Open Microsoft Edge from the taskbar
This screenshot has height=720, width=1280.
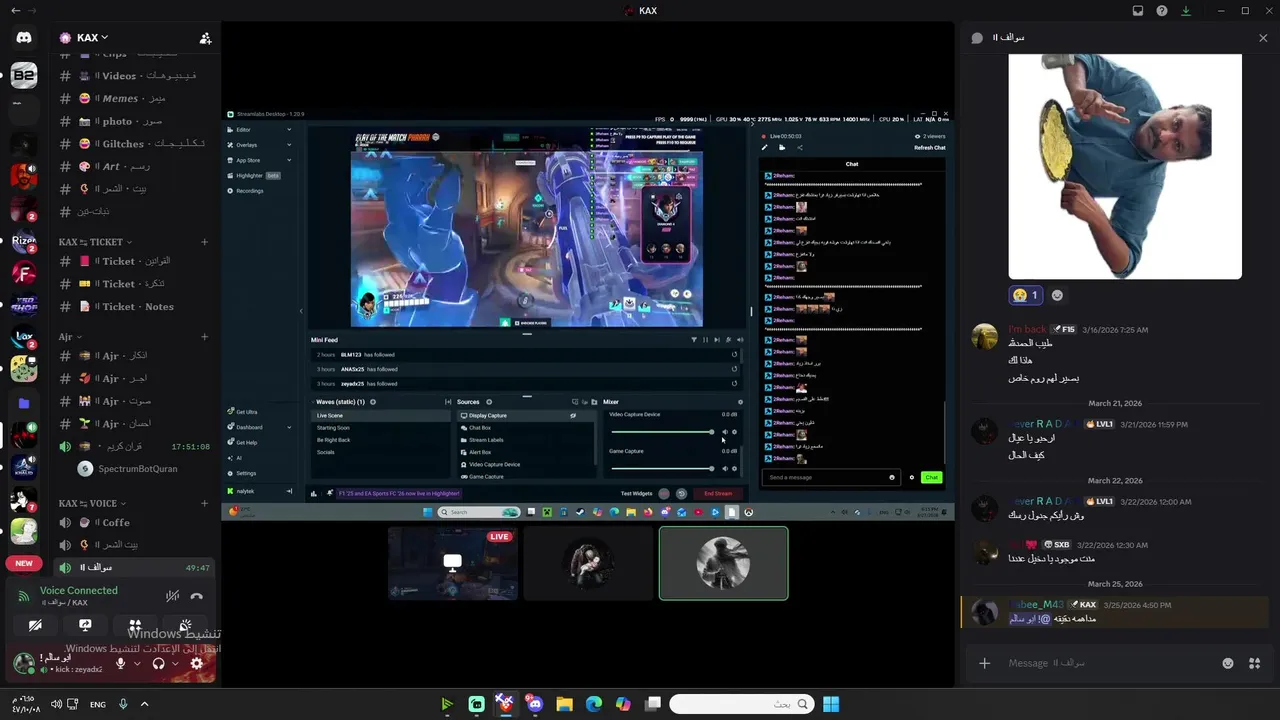593,704
